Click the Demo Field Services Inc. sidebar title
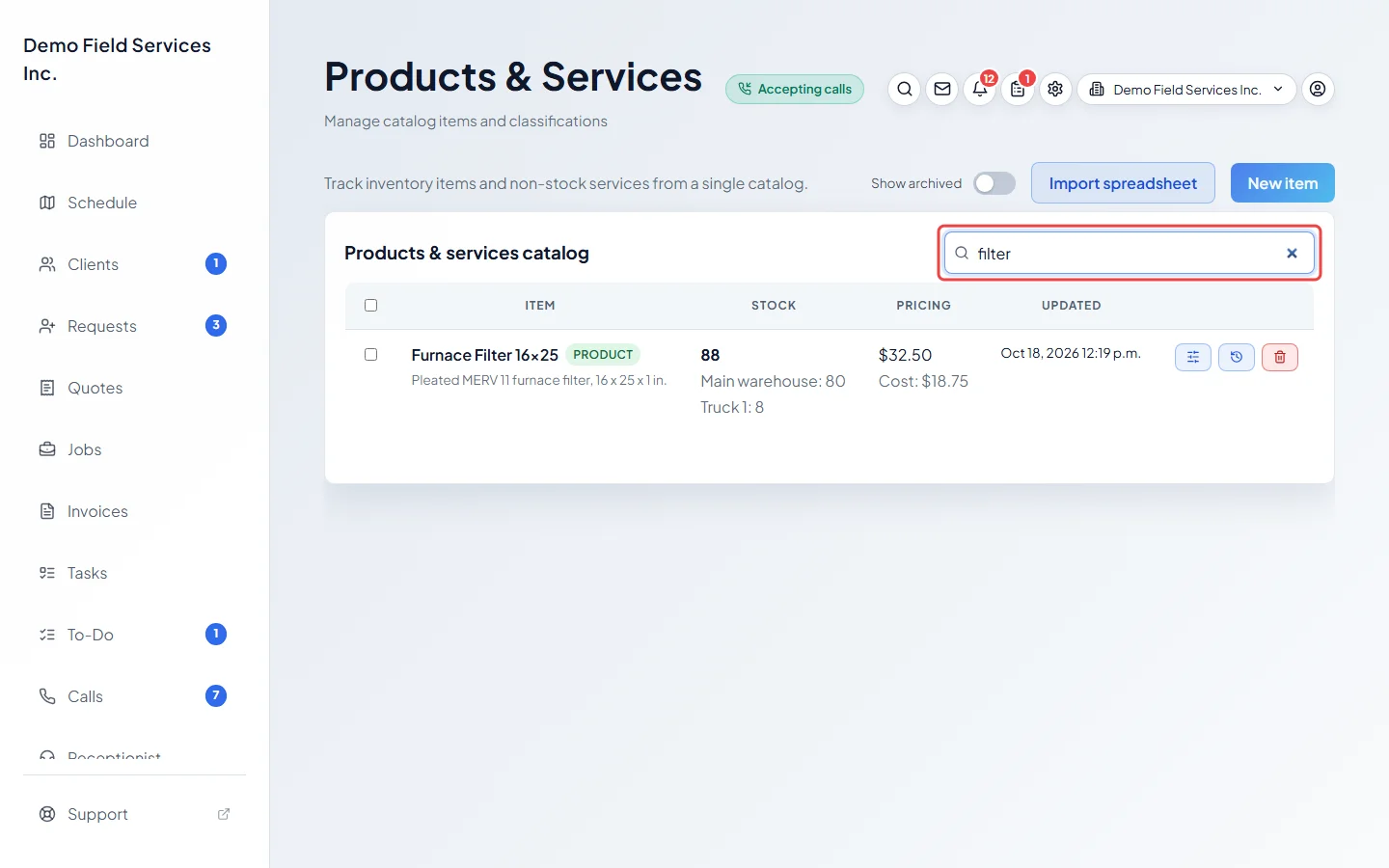This screenshot has height=868, width=1389. pos(117,59)
